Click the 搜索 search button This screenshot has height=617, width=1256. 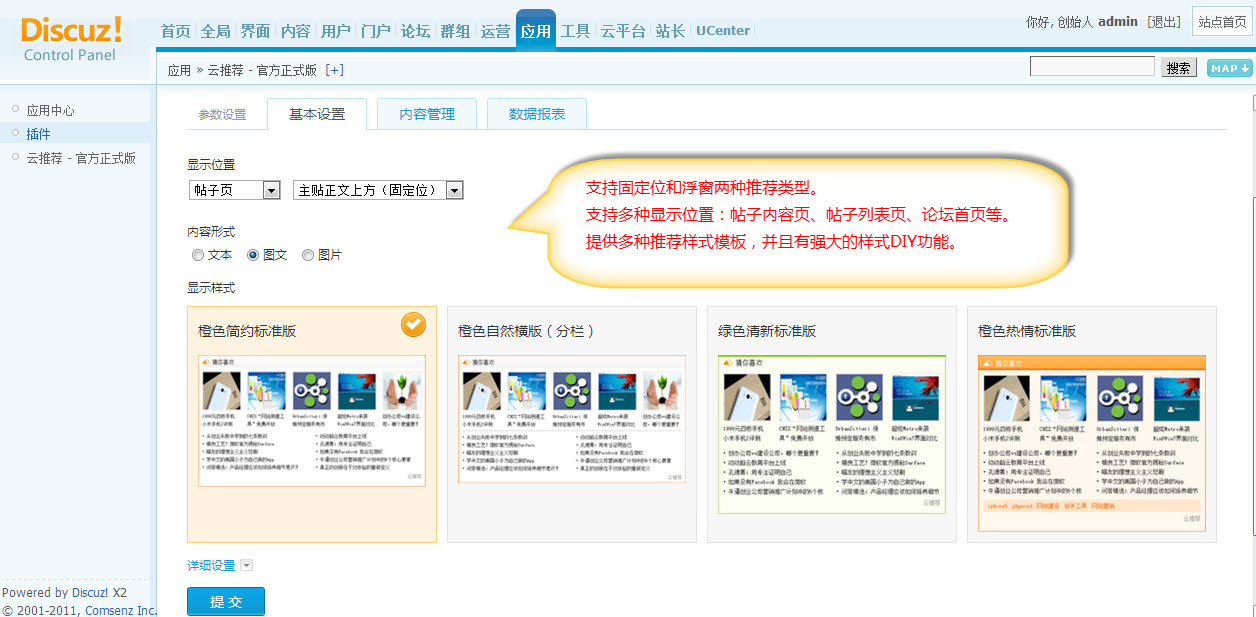click(x=1179, y=68)
